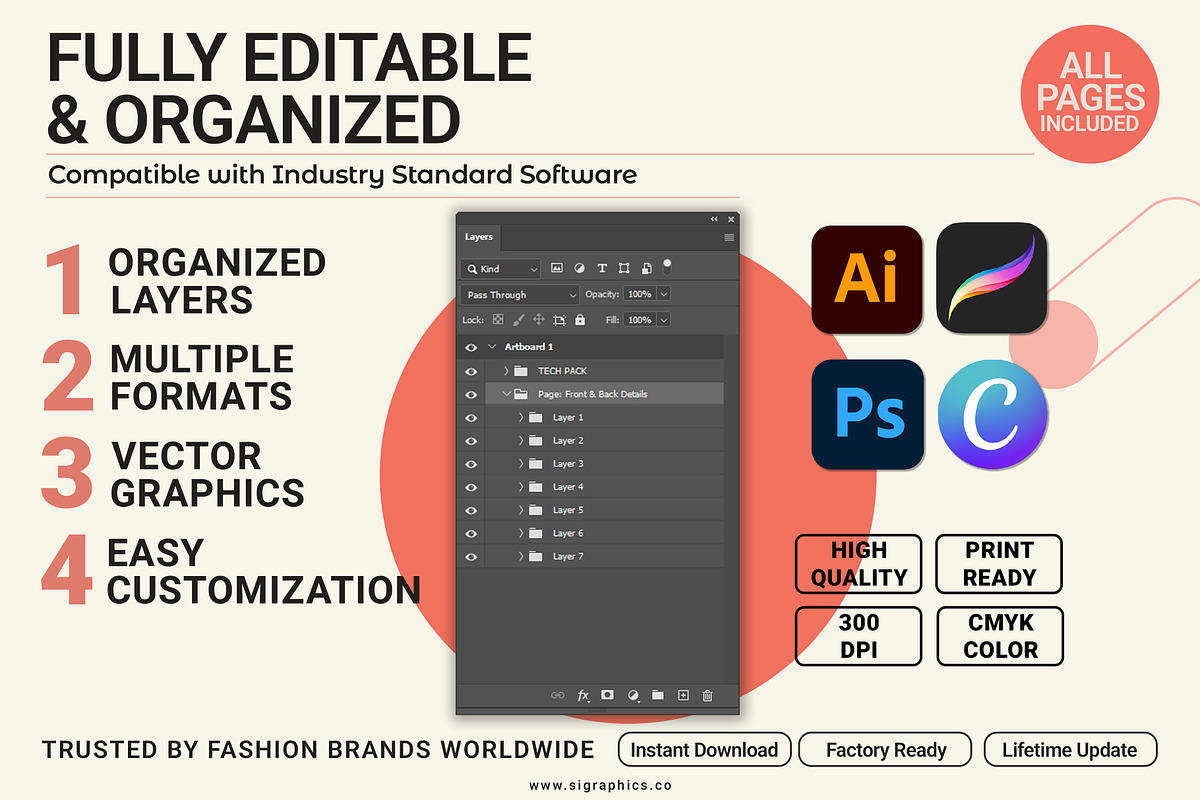1200x800 pixels.
Task: Filter for type layers icon
Action: [x=602, y=268]
